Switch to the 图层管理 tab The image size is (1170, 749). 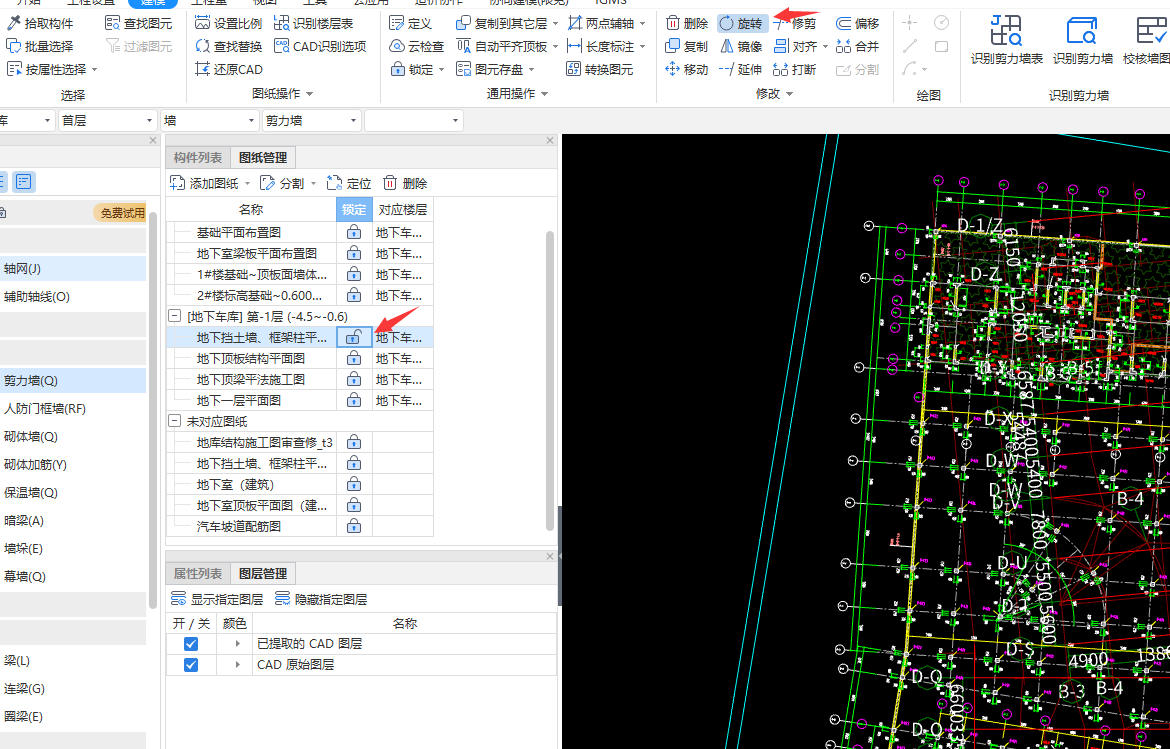(x=263, y=574)
